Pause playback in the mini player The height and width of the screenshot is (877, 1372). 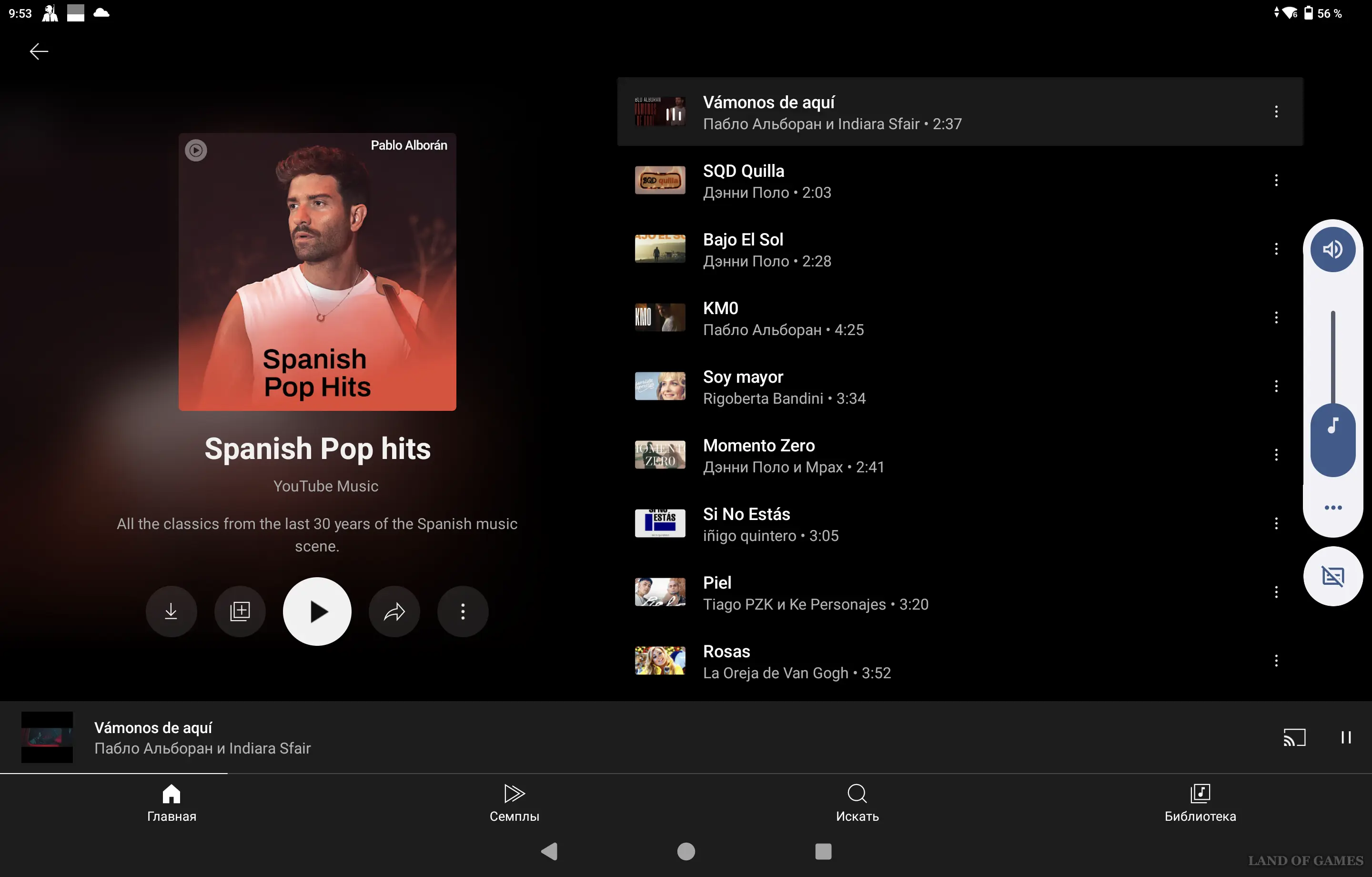1346,737
